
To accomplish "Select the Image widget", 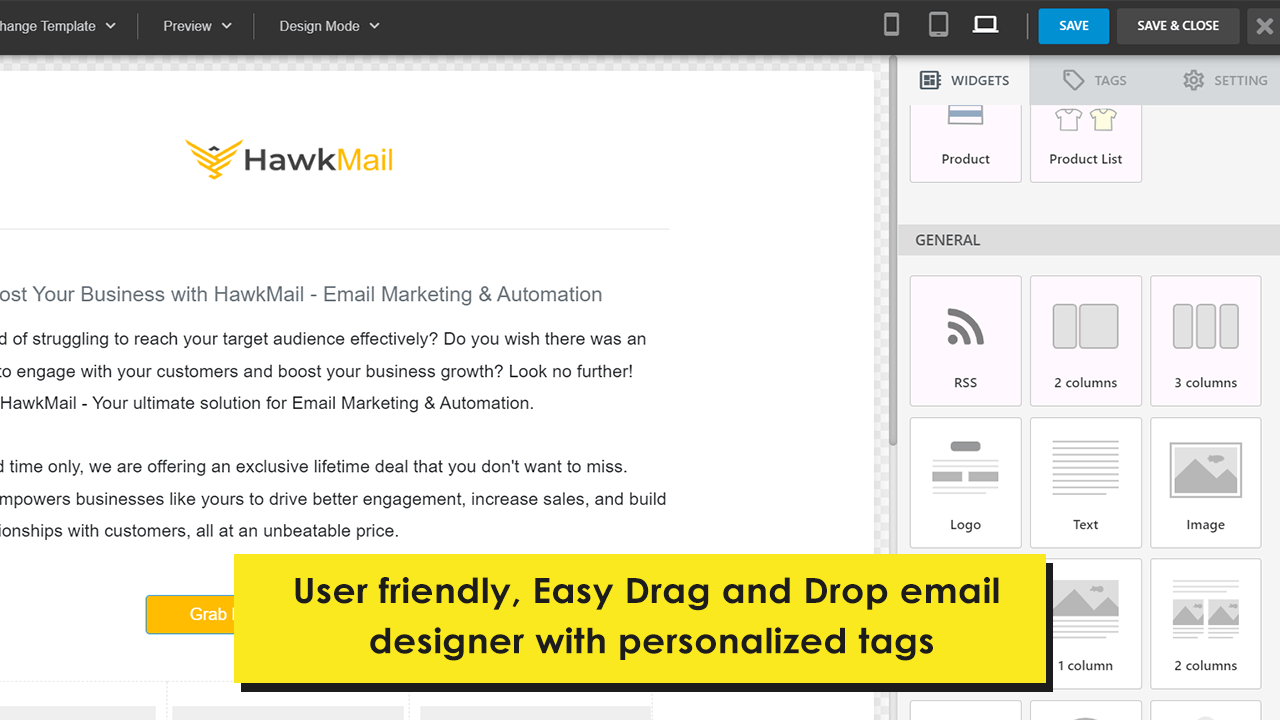I will click(x=1206, y=483).
